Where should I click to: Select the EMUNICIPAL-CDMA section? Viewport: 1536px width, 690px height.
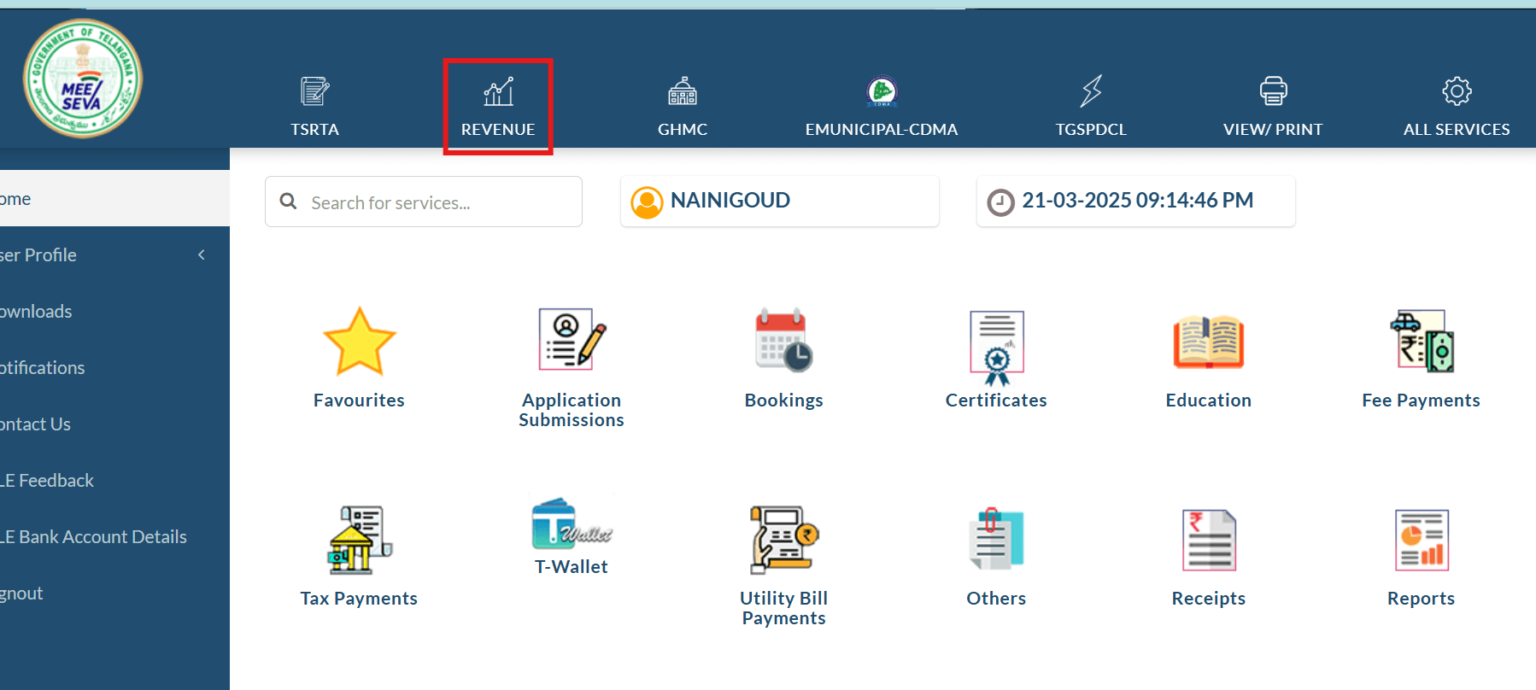pos(881,105)
